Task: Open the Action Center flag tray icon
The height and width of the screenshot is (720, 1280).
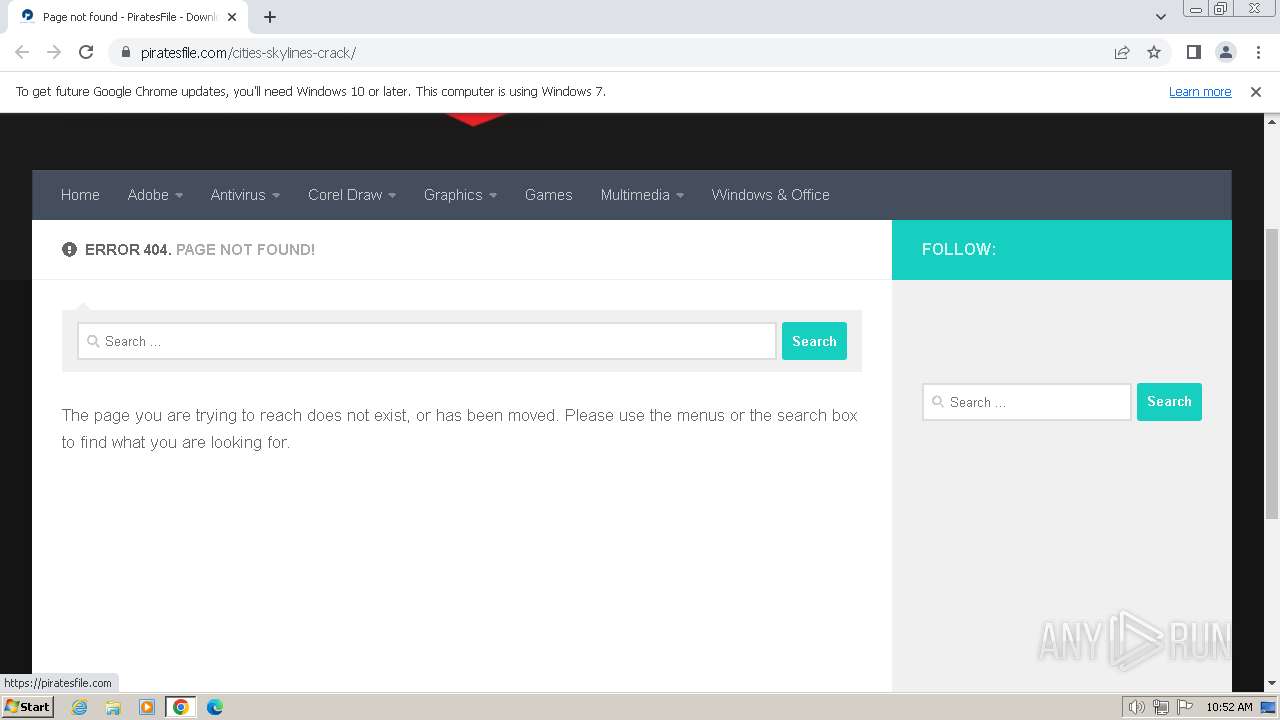Action: coord(1184,707)
